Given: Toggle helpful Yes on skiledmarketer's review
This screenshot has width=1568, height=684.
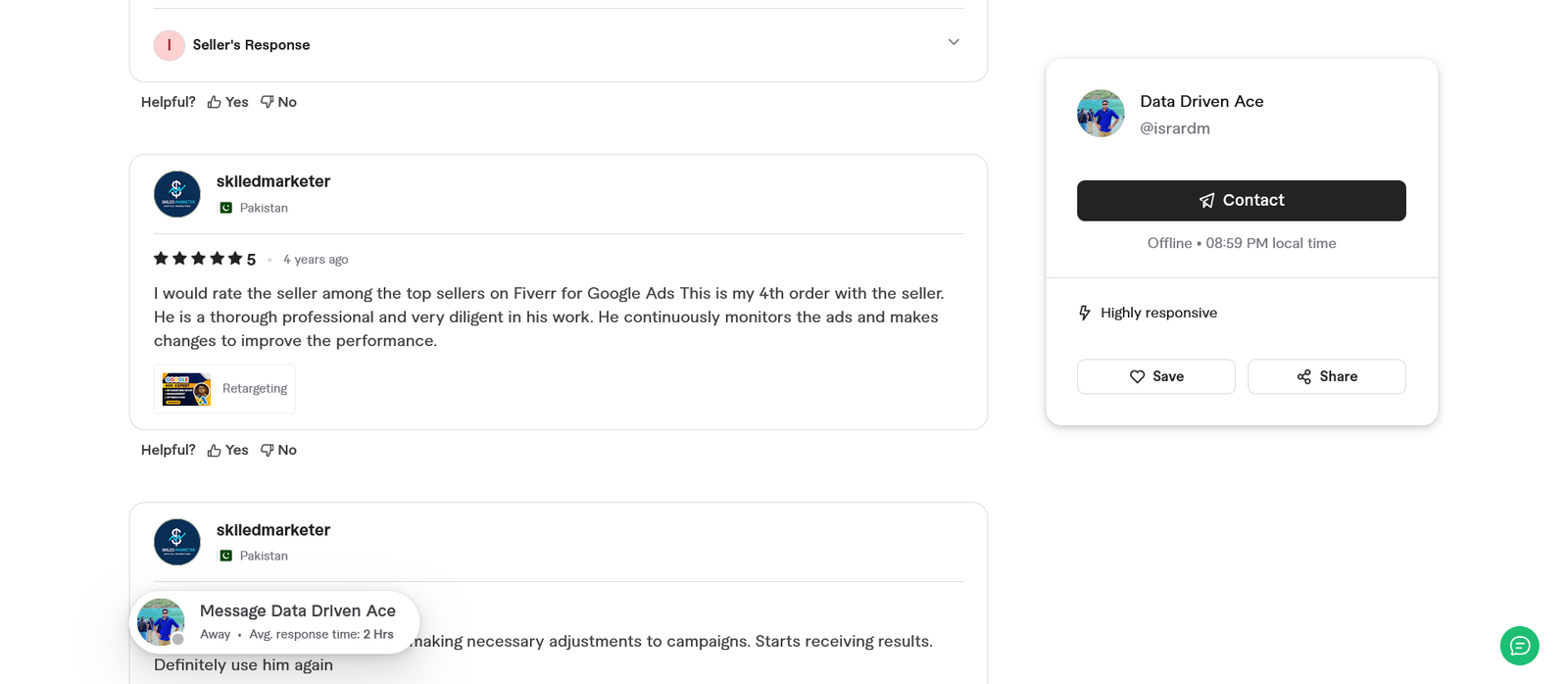Looking at the screenshot, I should tap(226, 450).
